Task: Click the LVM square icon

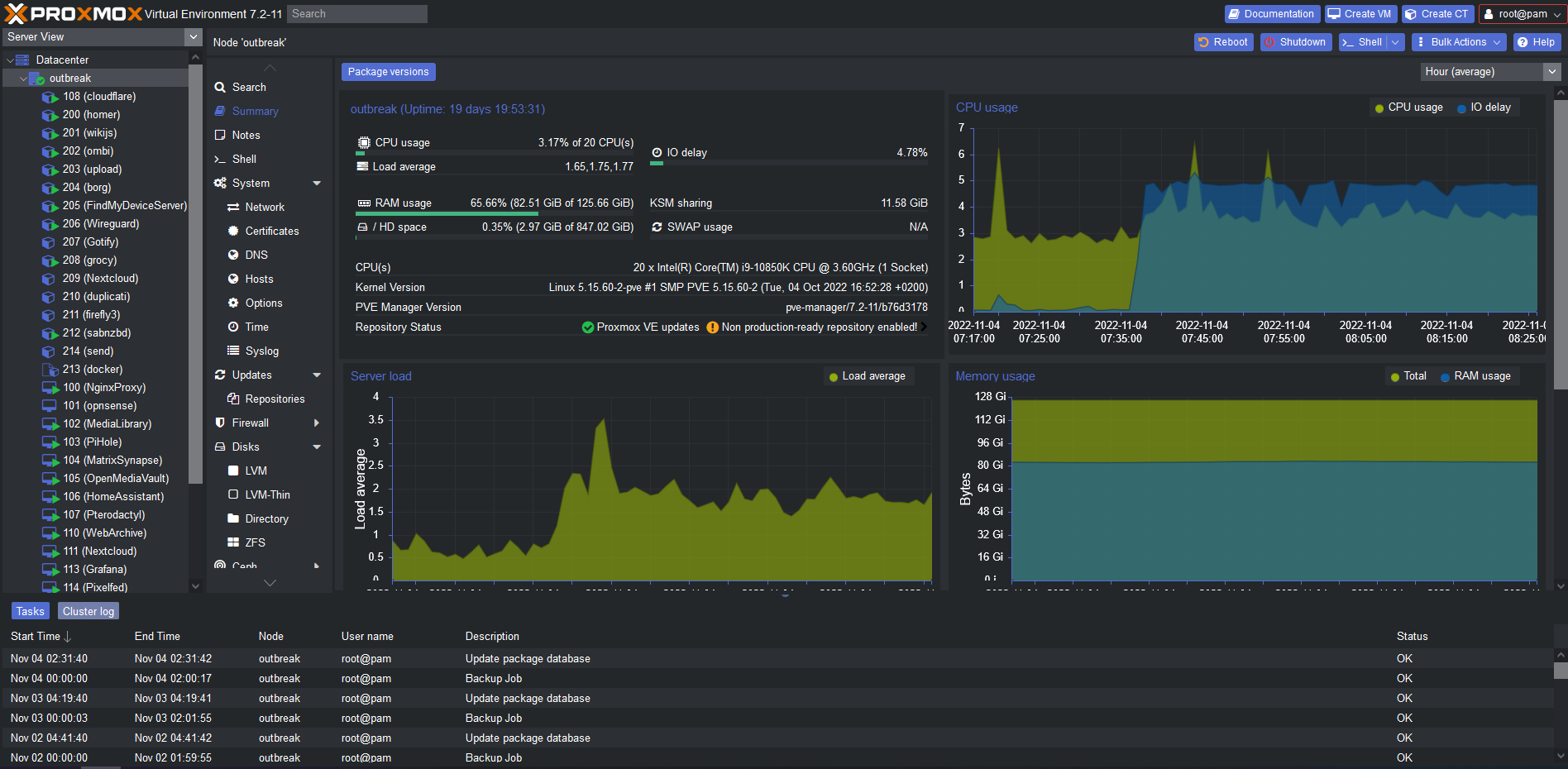Action: 233,470
